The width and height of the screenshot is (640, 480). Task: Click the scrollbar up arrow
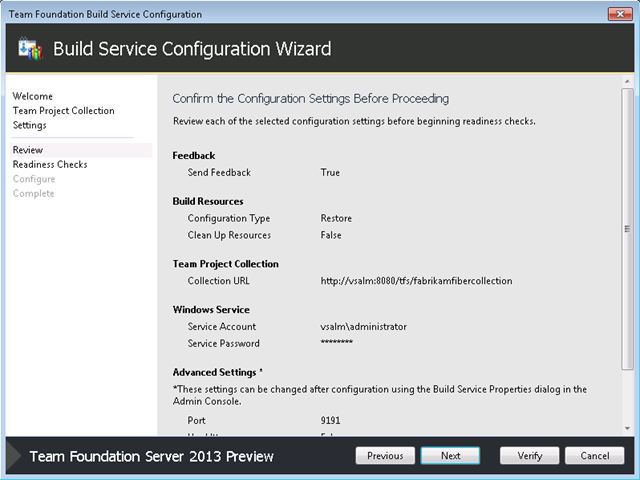[x=627, y=82]
